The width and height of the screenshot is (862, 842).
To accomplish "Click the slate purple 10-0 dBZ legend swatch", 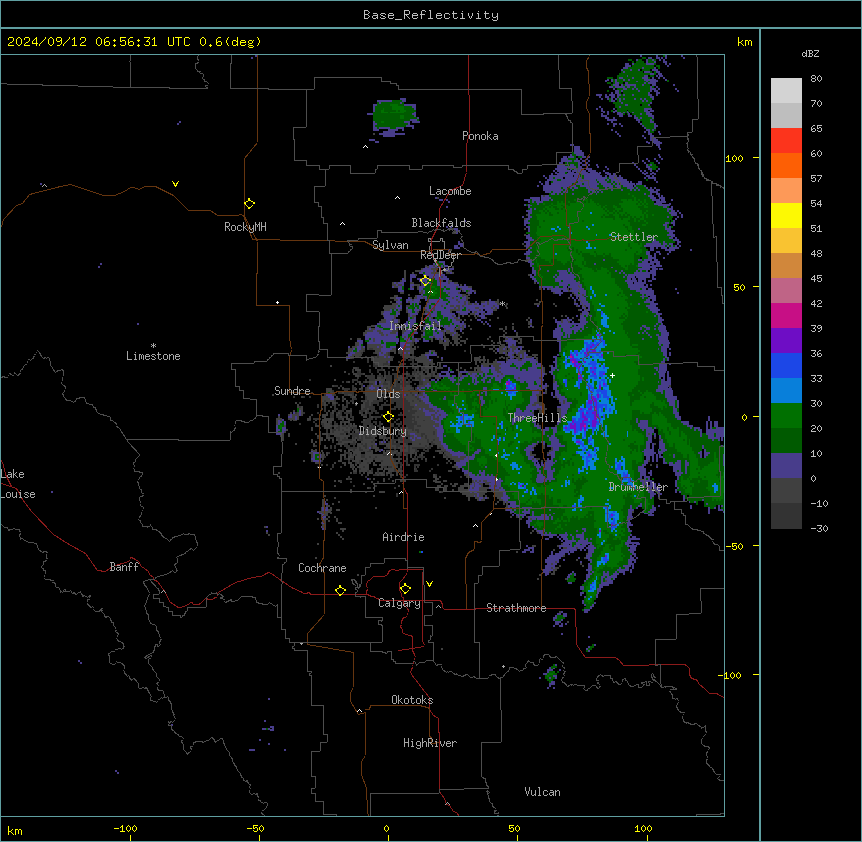I will (x=786, y=466).
